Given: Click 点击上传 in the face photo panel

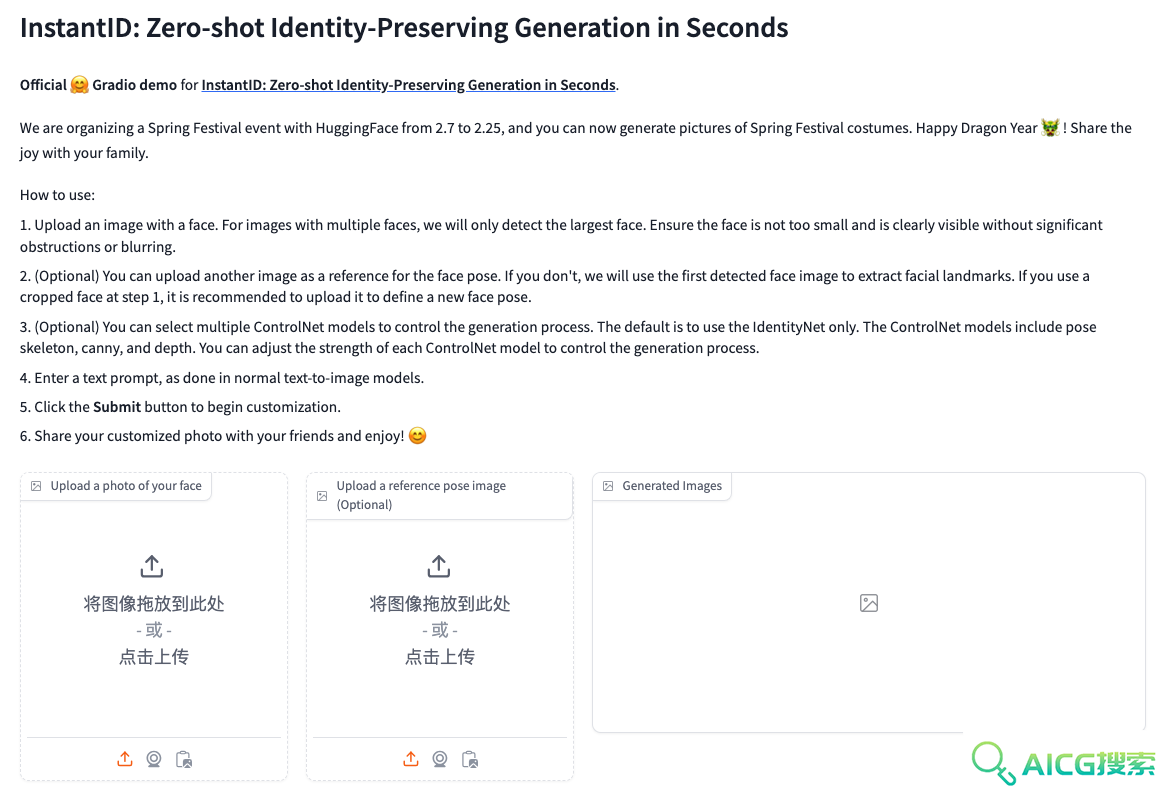Looking at the screenshot, I should click(x=154, y=656).
